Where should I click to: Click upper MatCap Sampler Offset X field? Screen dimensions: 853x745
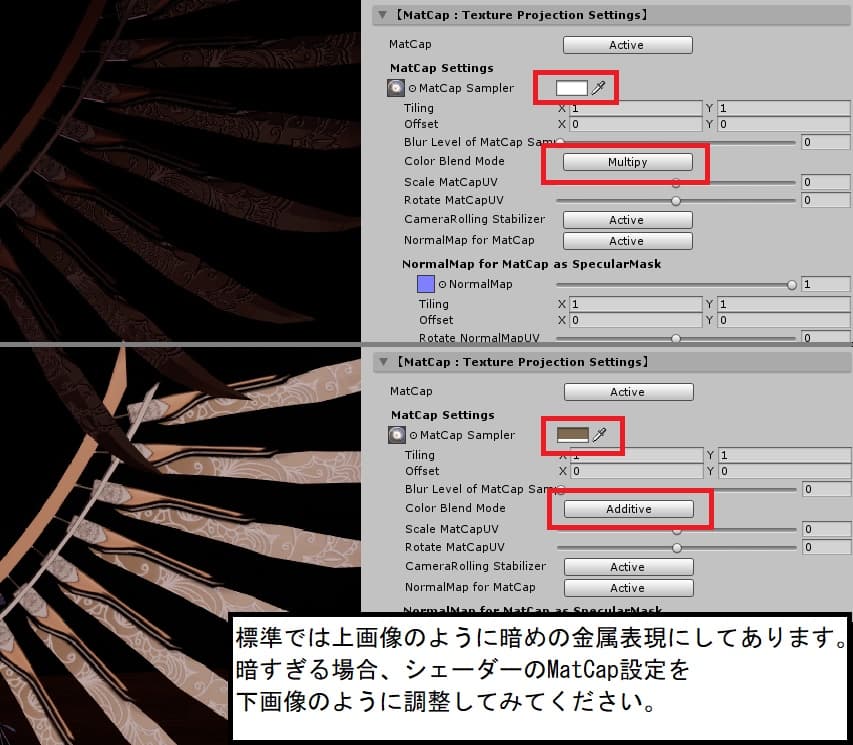[x=635, y=124]
